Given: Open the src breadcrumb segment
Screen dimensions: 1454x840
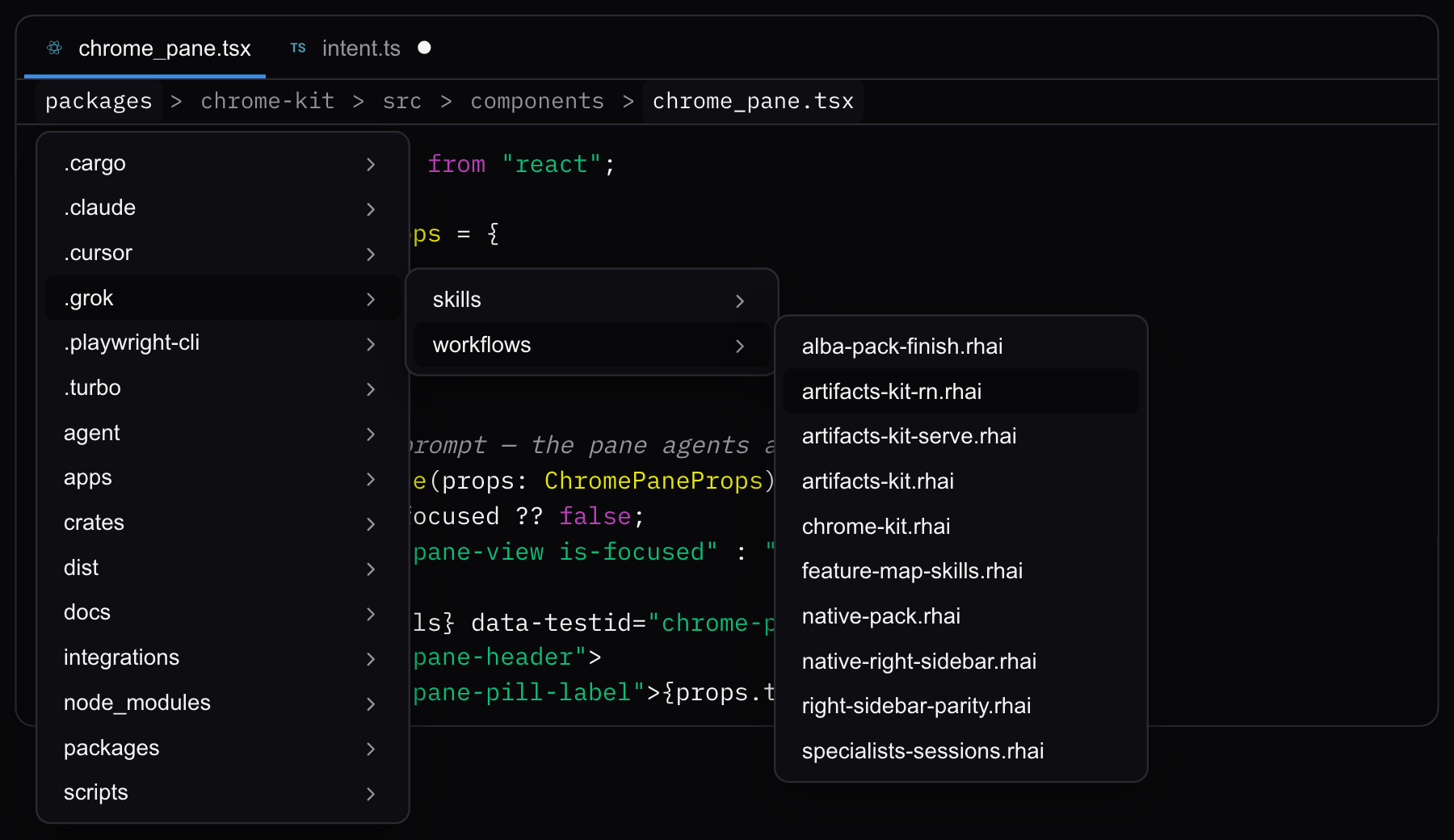Looking at the screenshot, I should pos(402,101).
